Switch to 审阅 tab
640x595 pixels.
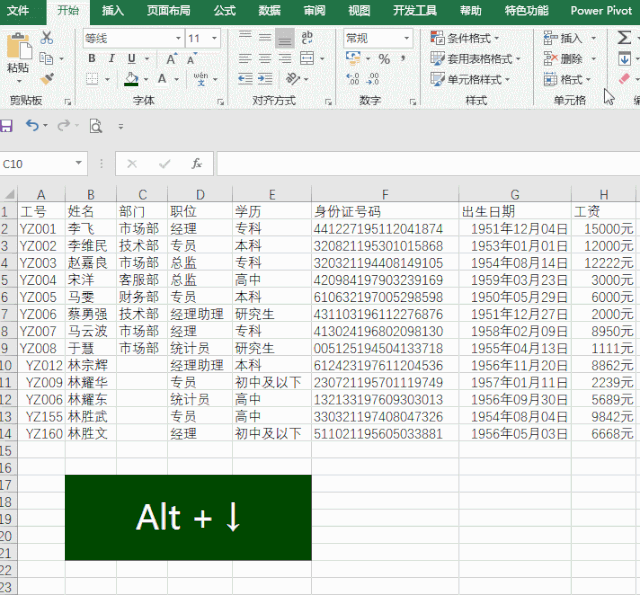tap(314, 10)
